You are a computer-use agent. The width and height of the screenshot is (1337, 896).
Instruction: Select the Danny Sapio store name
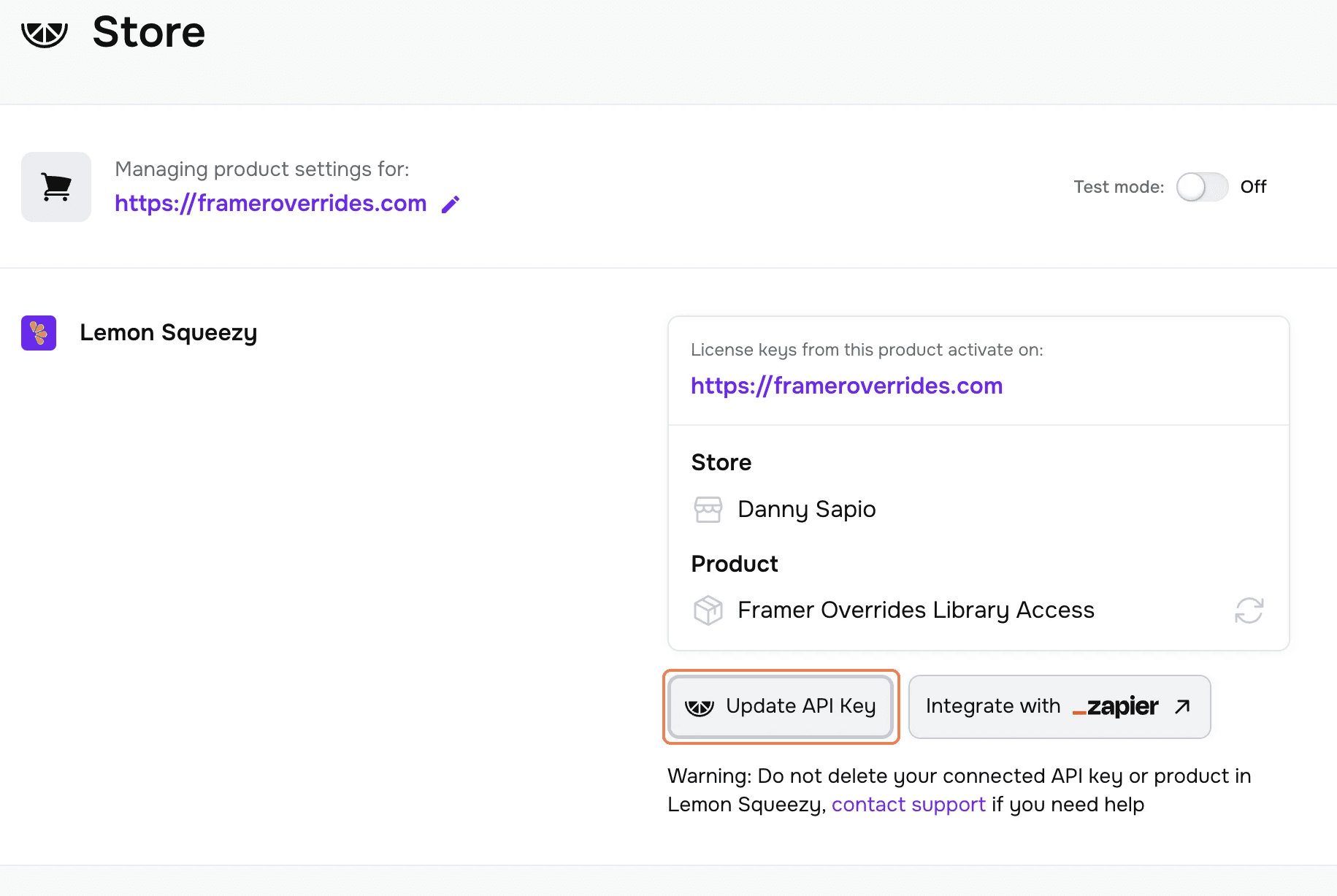806,509
